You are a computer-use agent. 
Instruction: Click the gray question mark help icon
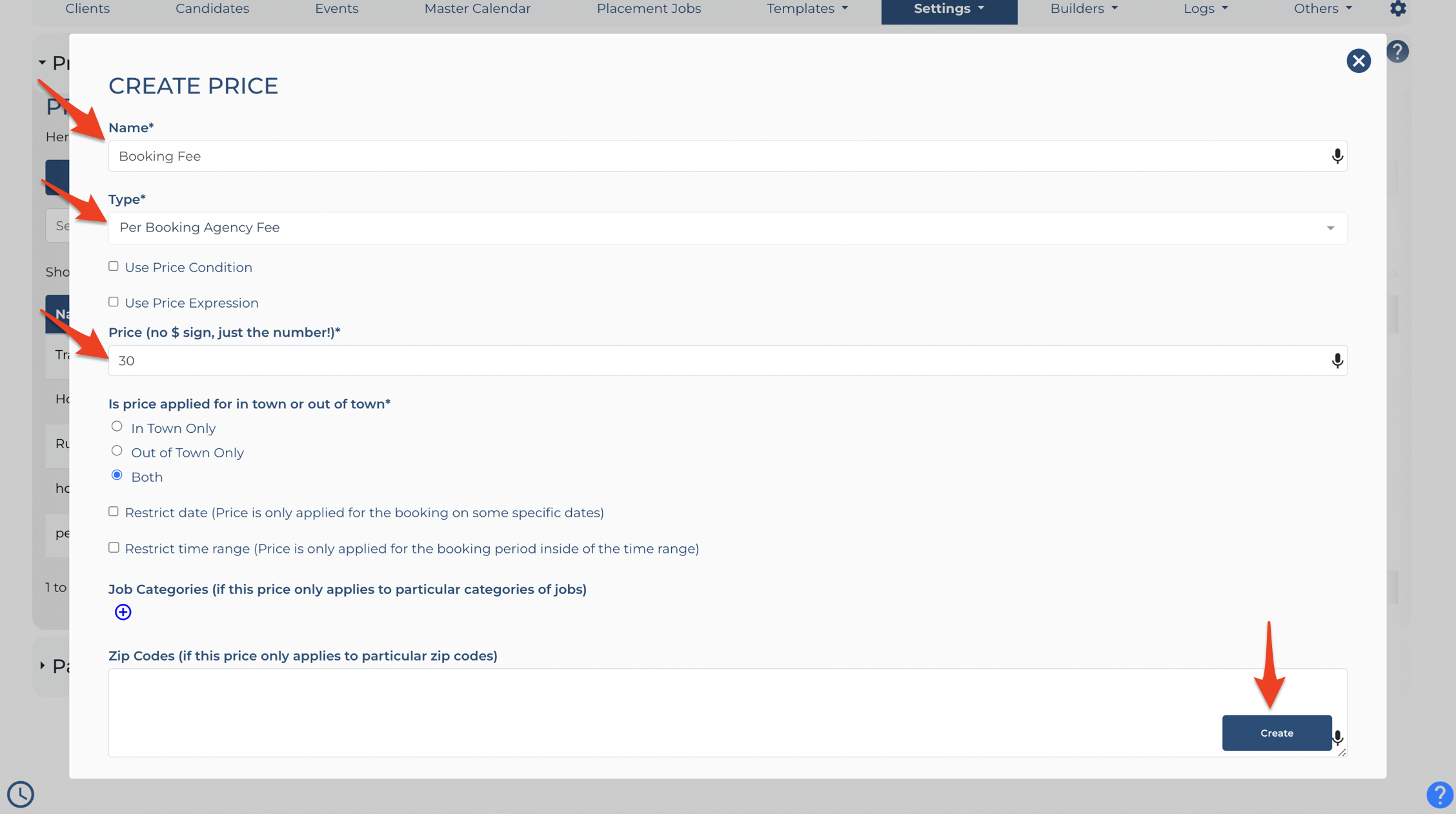coord(1397,52)
